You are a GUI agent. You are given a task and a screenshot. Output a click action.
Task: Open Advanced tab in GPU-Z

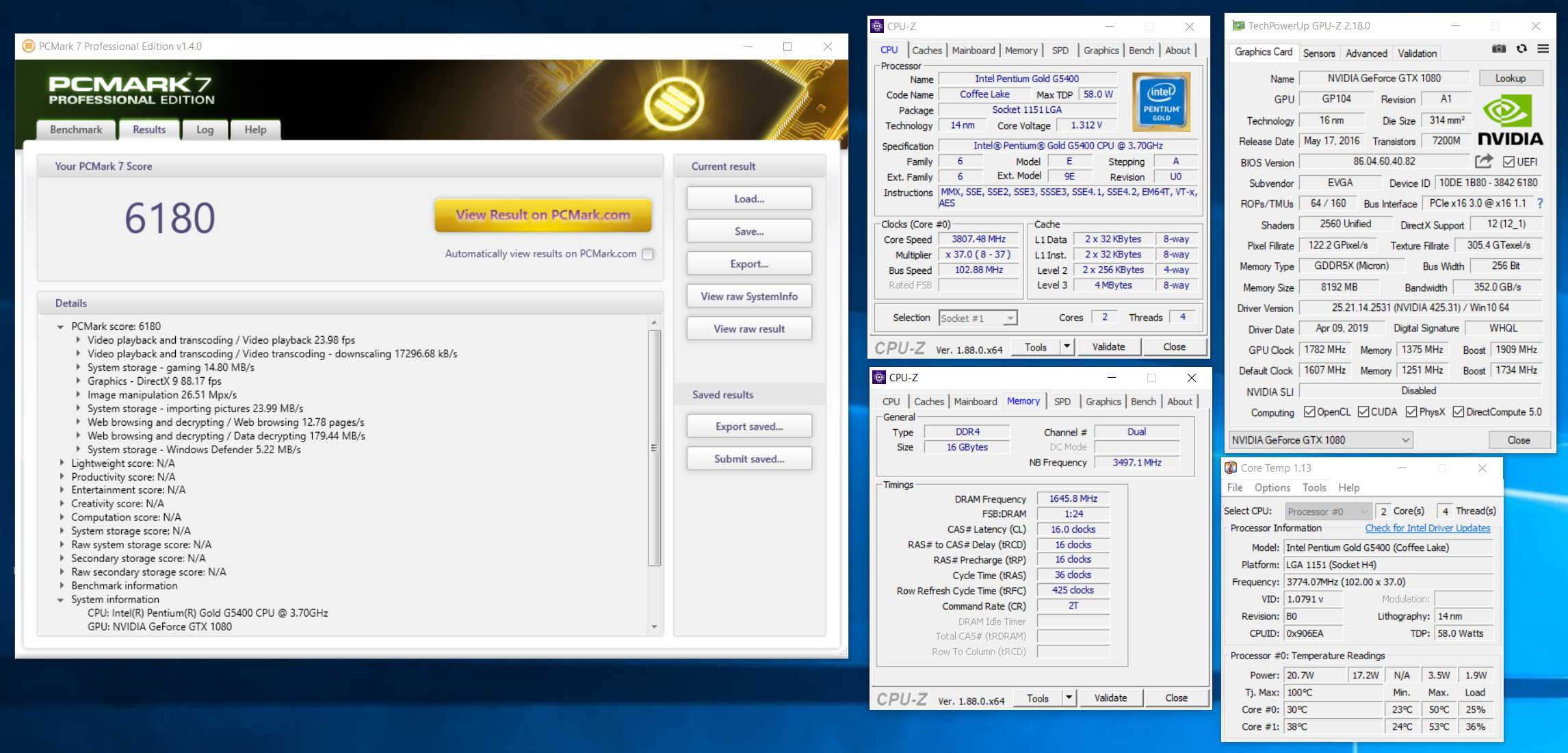[1366, 53]
